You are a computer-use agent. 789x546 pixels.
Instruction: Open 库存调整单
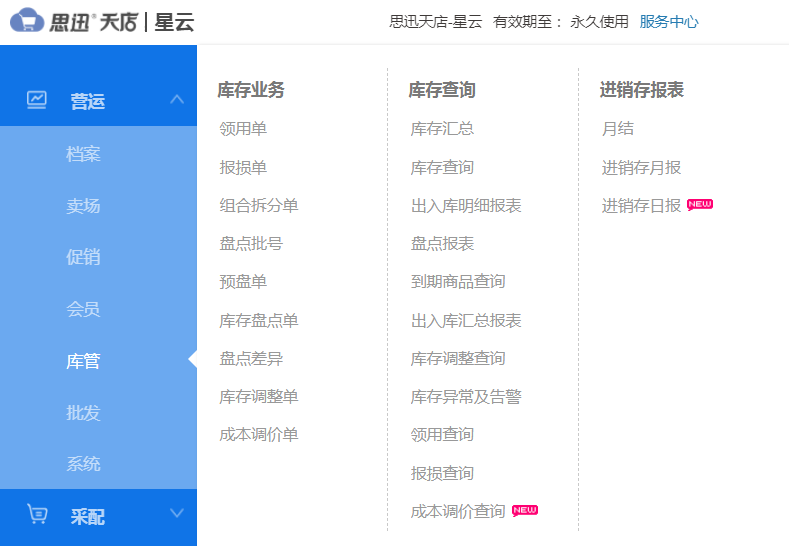point(259,397)
